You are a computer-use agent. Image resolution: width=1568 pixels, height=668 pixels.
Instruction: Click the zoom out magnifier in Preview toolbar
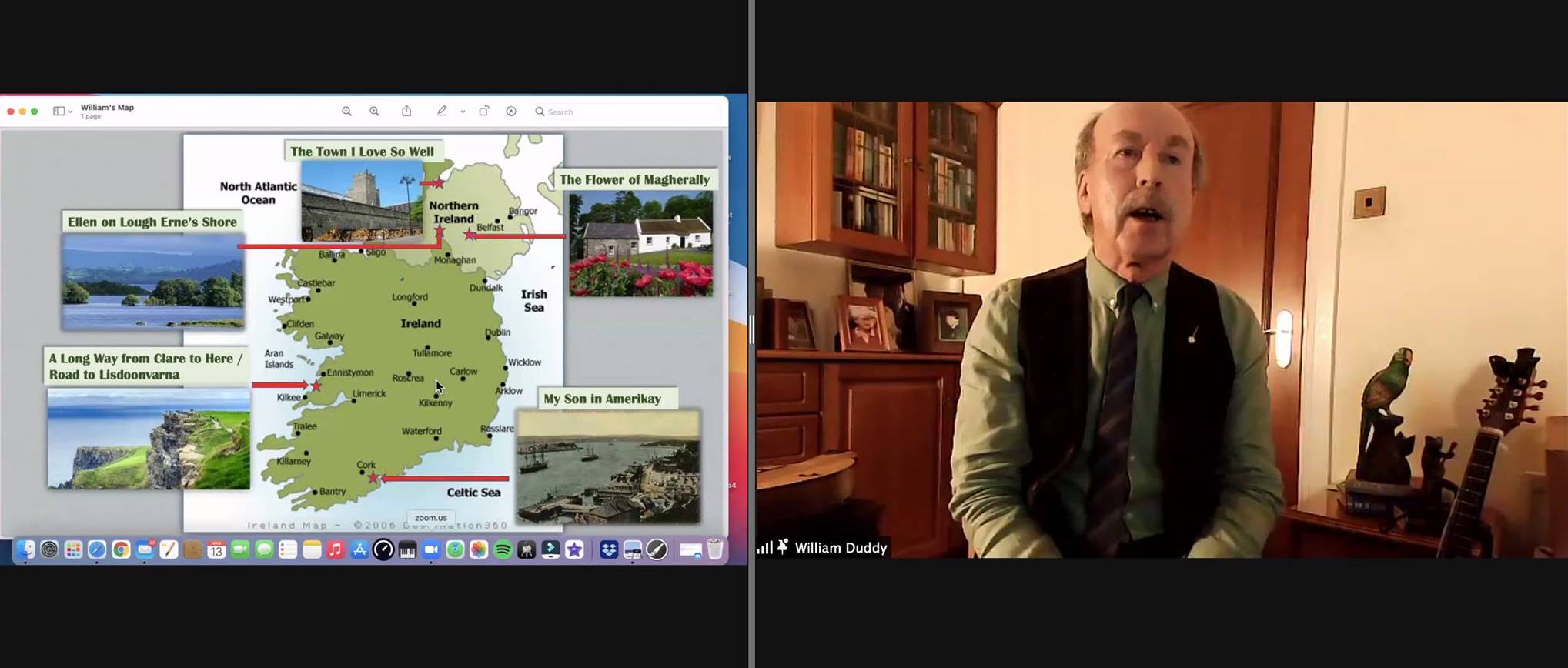pos(346,112)
